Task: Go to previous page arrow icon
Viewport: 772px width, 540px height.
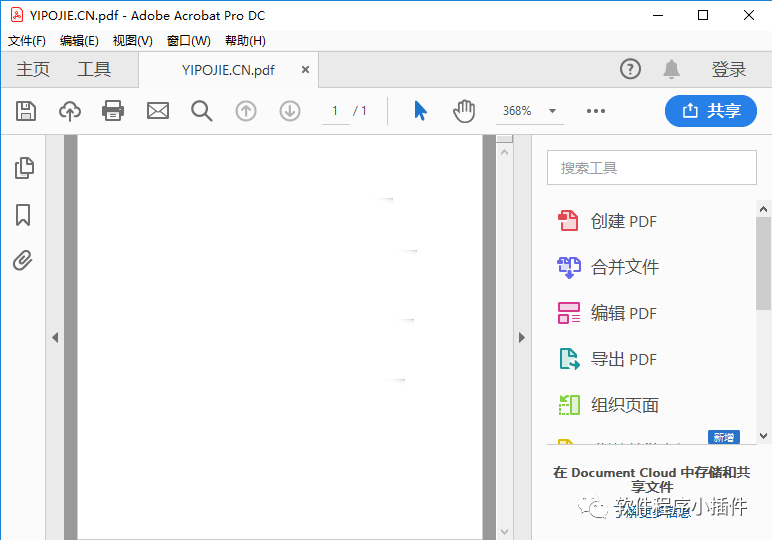Action: point(246,111)
